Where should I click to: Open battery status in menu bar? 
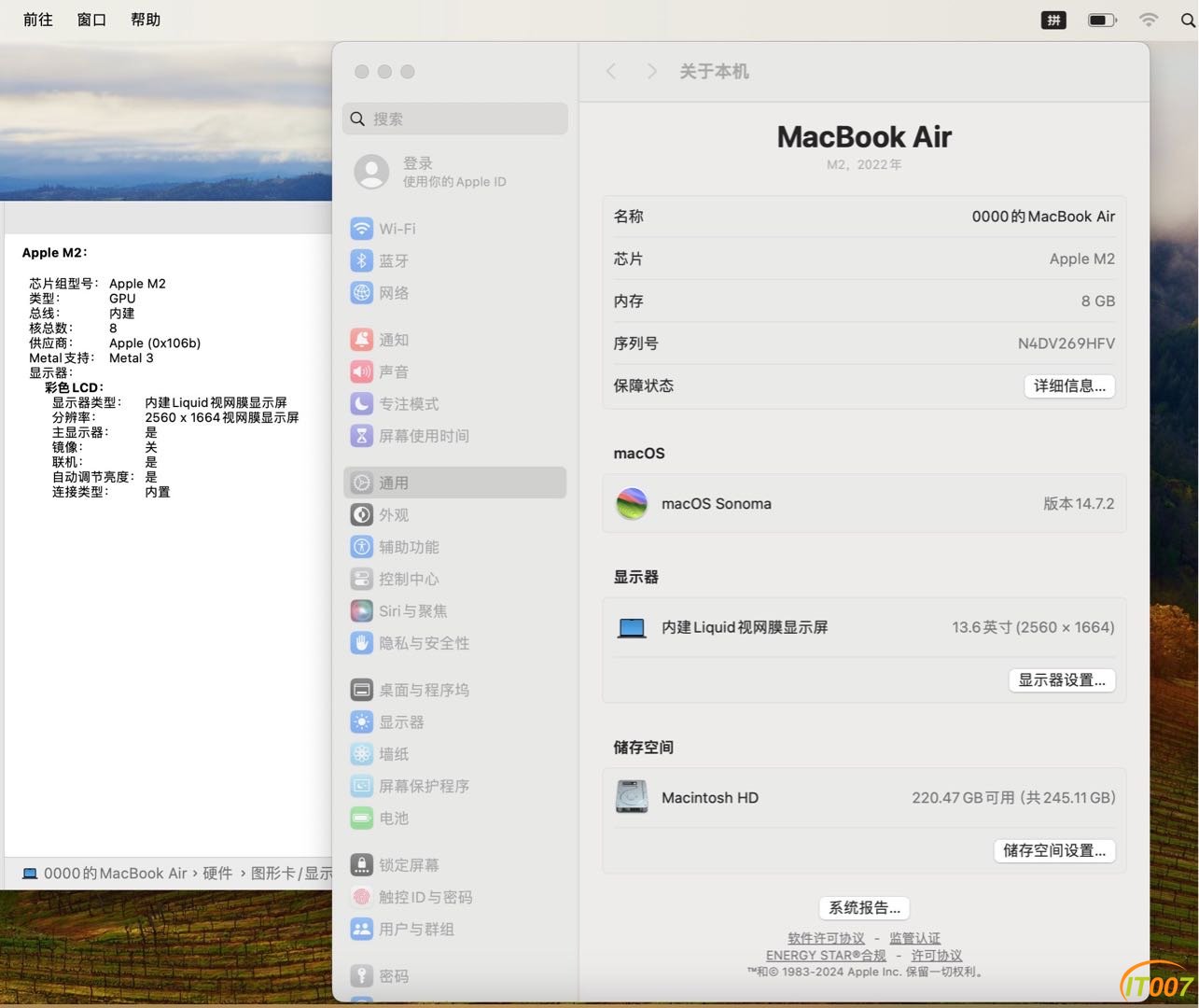pos(1102,20)
